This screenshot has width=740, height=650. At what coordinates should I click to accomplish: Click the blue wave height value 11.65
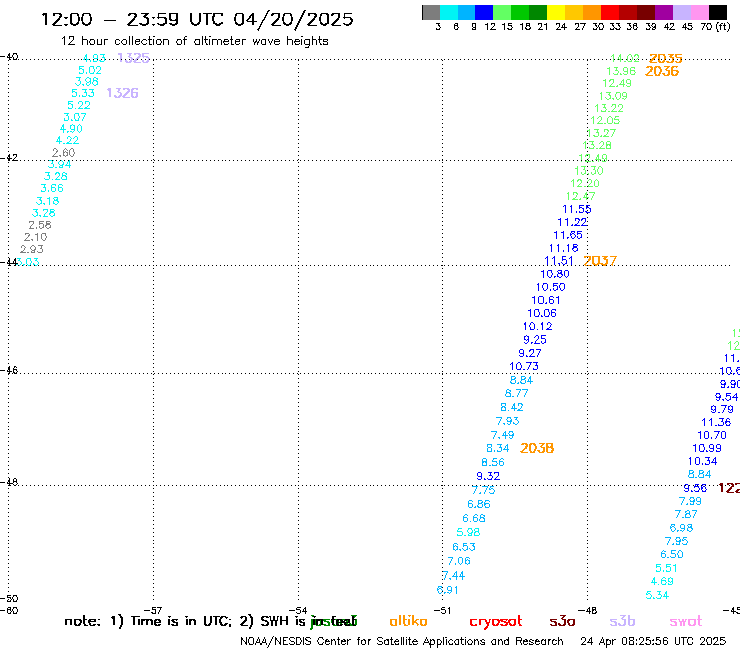tap(568, 236)
